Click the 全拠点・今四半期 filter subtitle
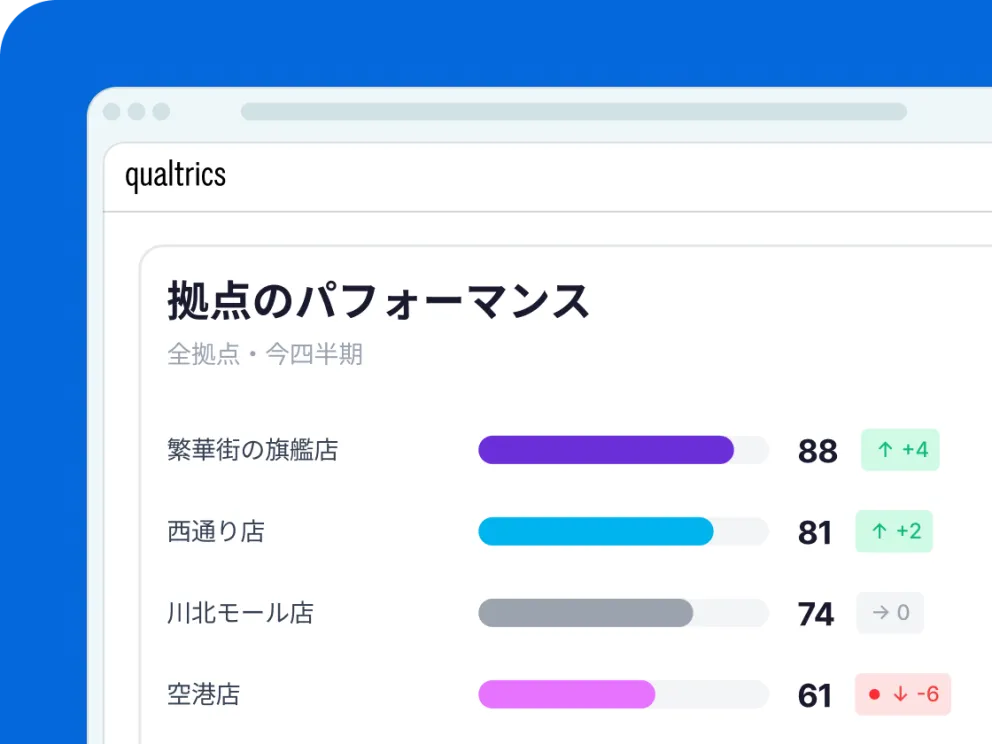This screenshot has width=992, height=744. pos(265,354)
